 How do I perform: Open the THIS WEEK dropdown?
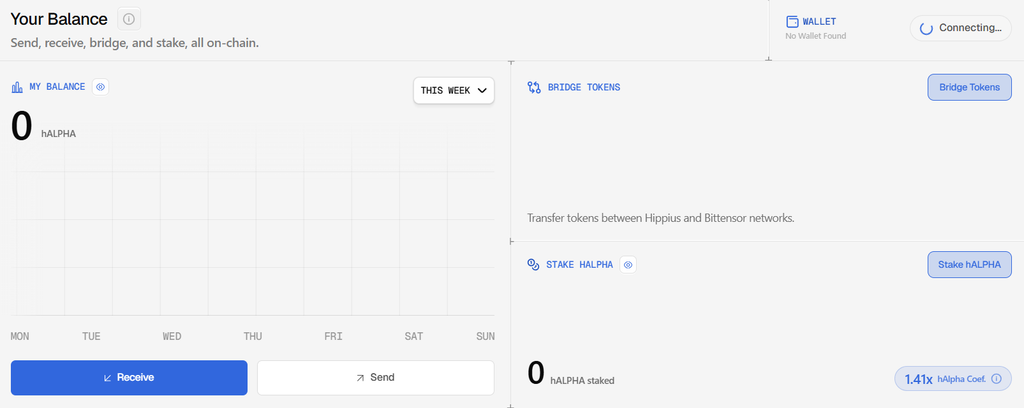point(454,91)
